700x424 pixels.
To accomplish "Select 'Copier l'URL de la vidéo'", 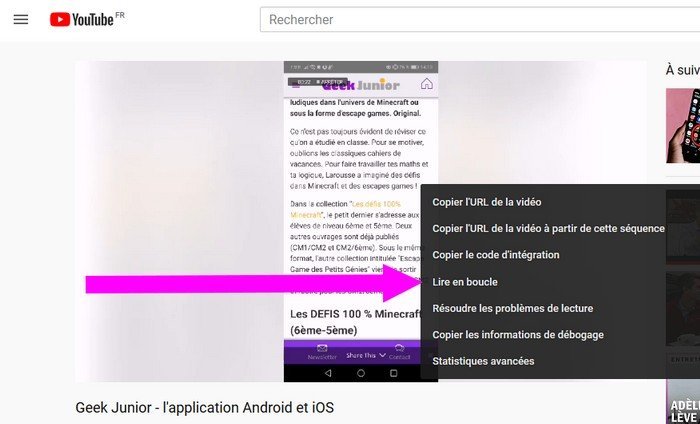I will coord(487,202).
